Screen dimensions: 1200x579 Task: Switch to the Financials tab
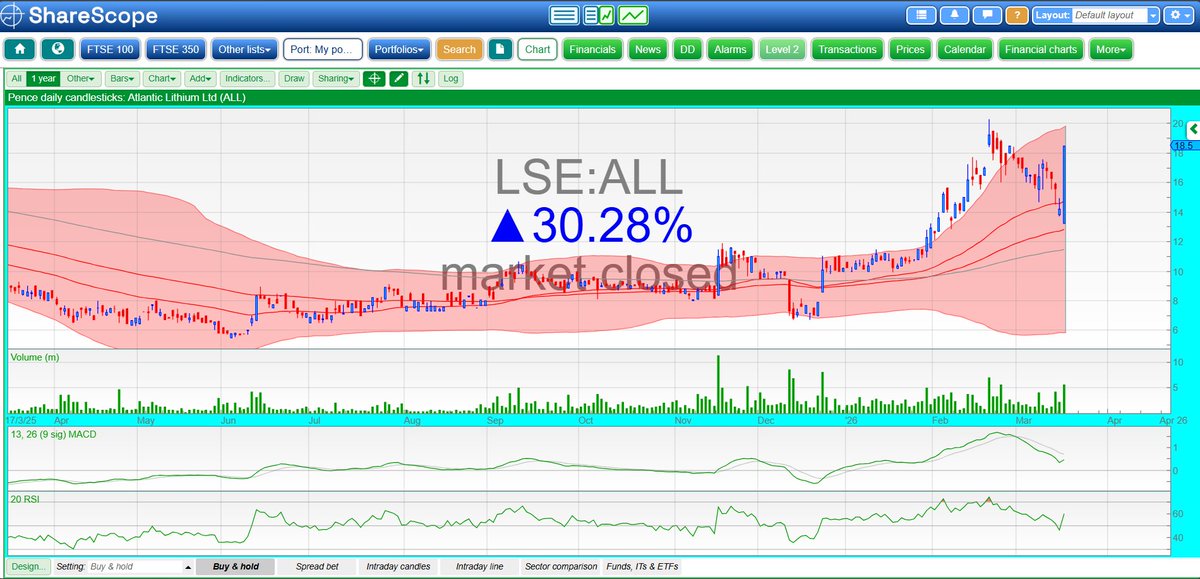tap(592, 49)
